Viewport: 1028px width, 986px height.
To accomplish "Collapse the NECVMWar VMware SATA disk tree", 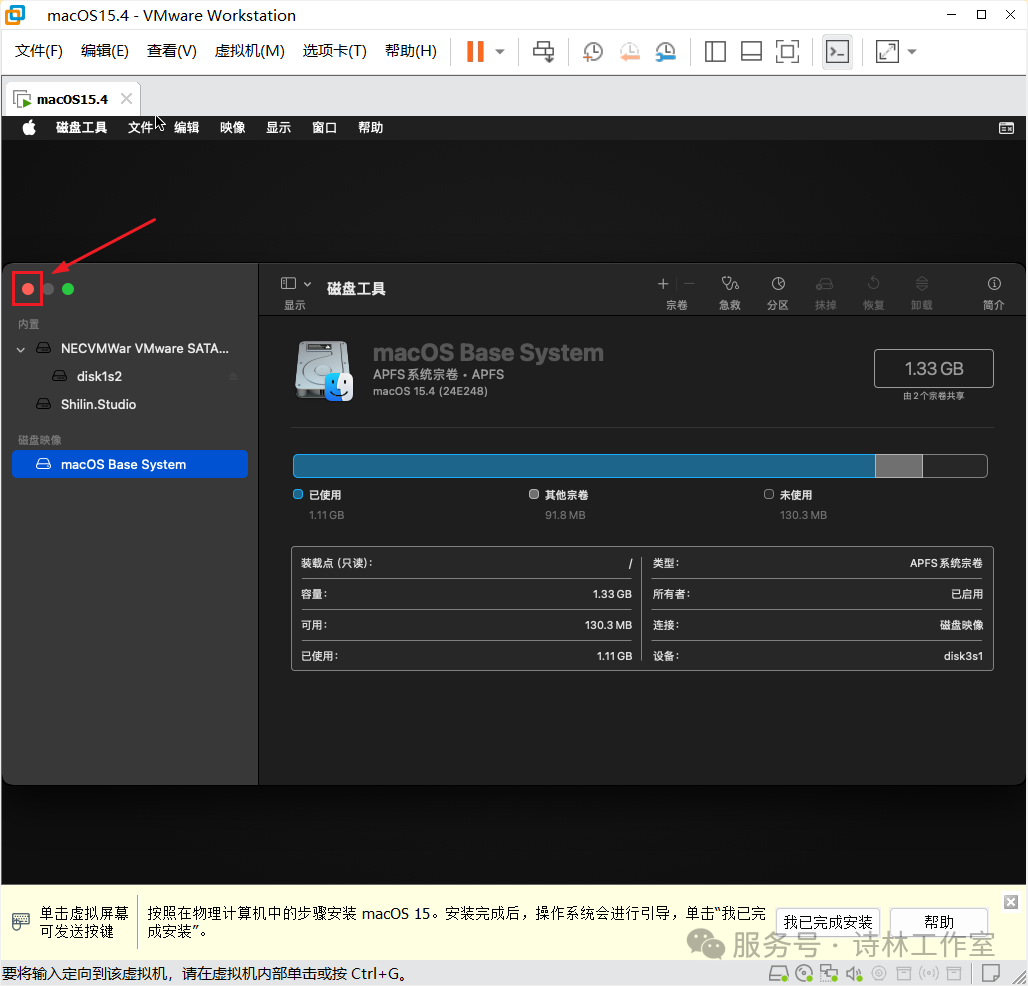I will coord(21,349).
